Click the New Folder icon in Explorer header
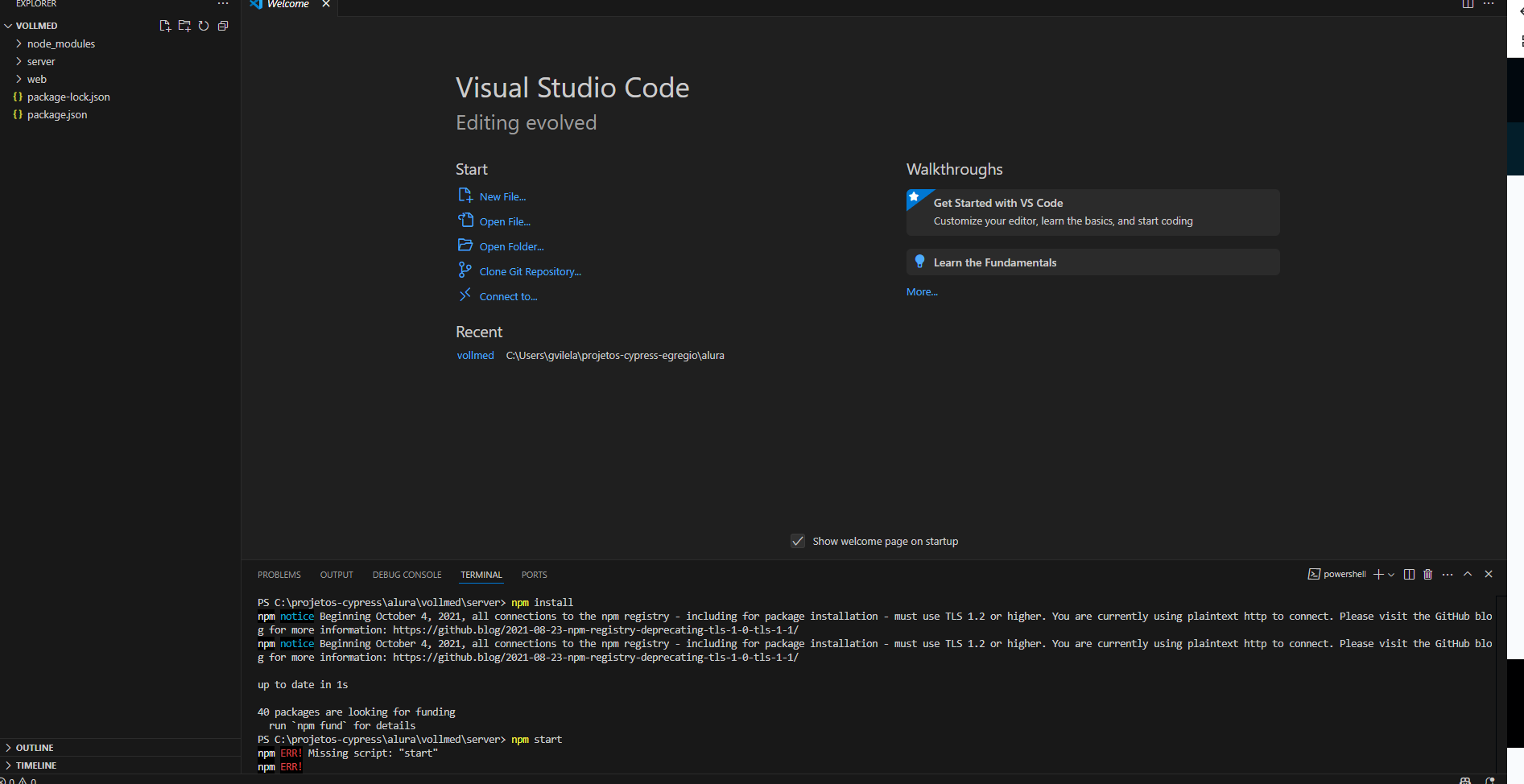 pos(184,26)
